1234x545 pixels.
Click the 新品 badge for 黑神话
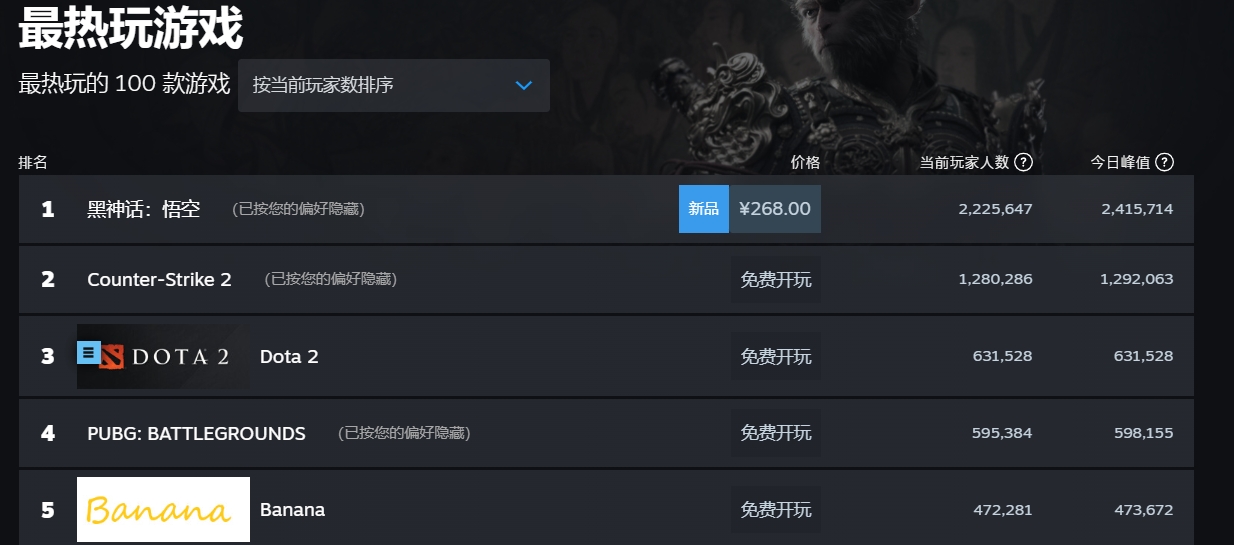pyautogui.click(x=704, y=209)
